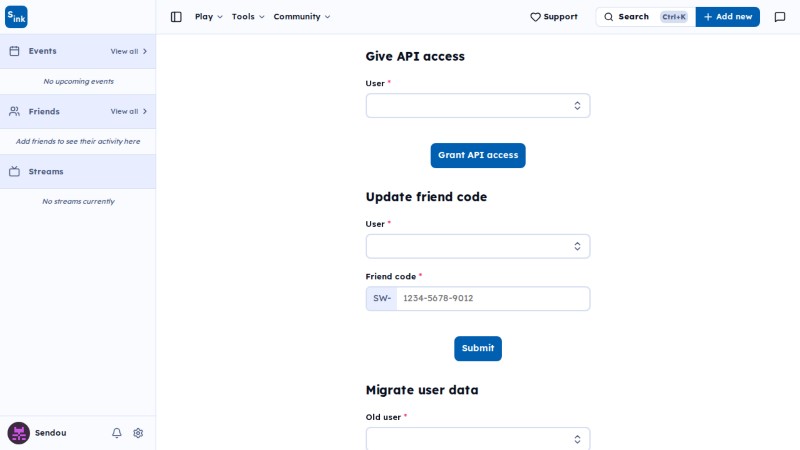Click the Tools menu chevron

[262, 17]
